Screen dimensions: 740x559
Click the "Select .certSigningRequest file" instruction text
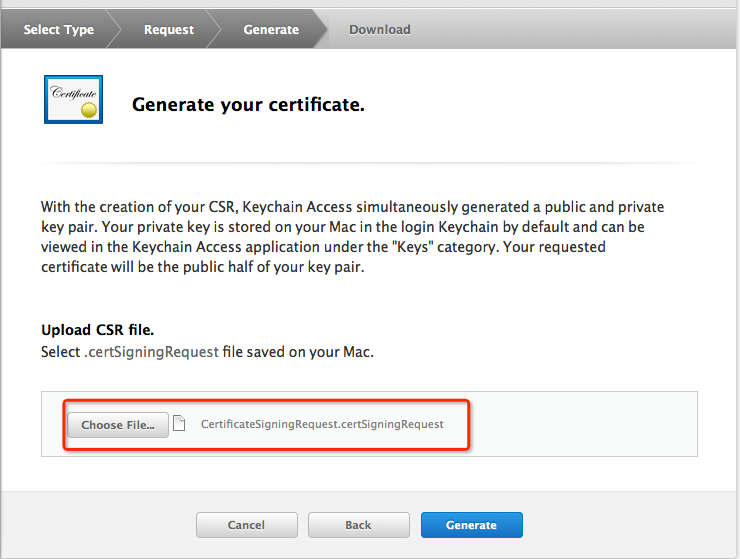(x=207, y=351)
